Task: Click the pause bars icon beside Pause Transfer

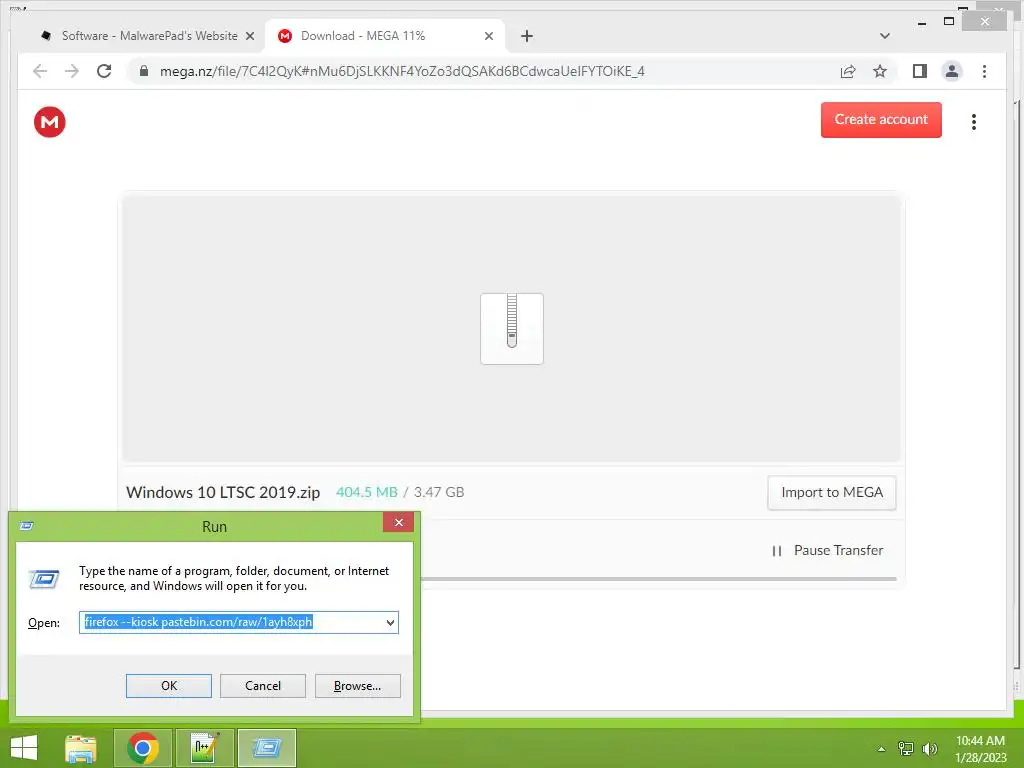Action: [x=776, y=551]
